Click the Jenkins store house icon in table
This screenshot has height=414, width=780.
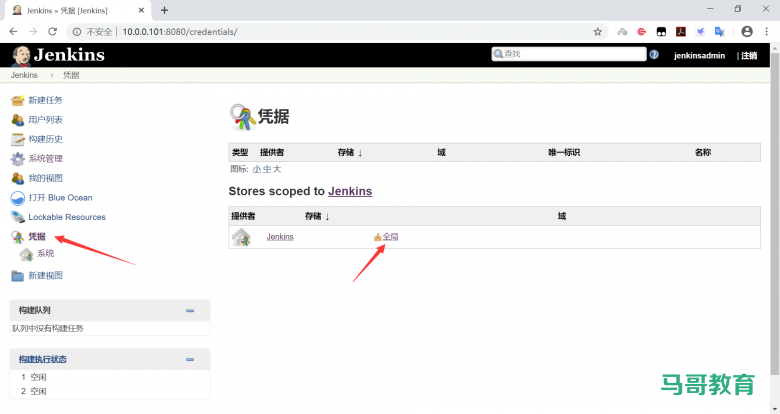(x=241, y=237)
